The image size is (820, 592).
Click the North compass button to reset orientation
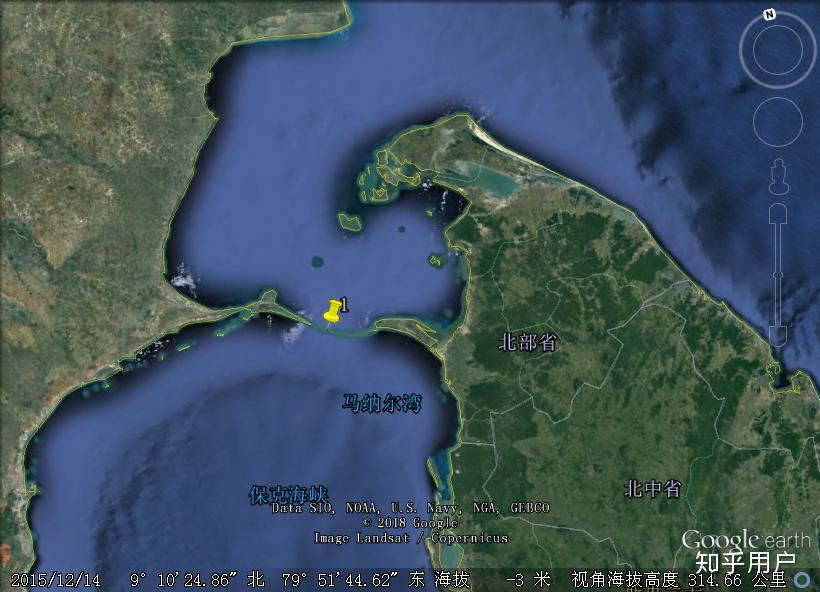[x=768, y=15]
